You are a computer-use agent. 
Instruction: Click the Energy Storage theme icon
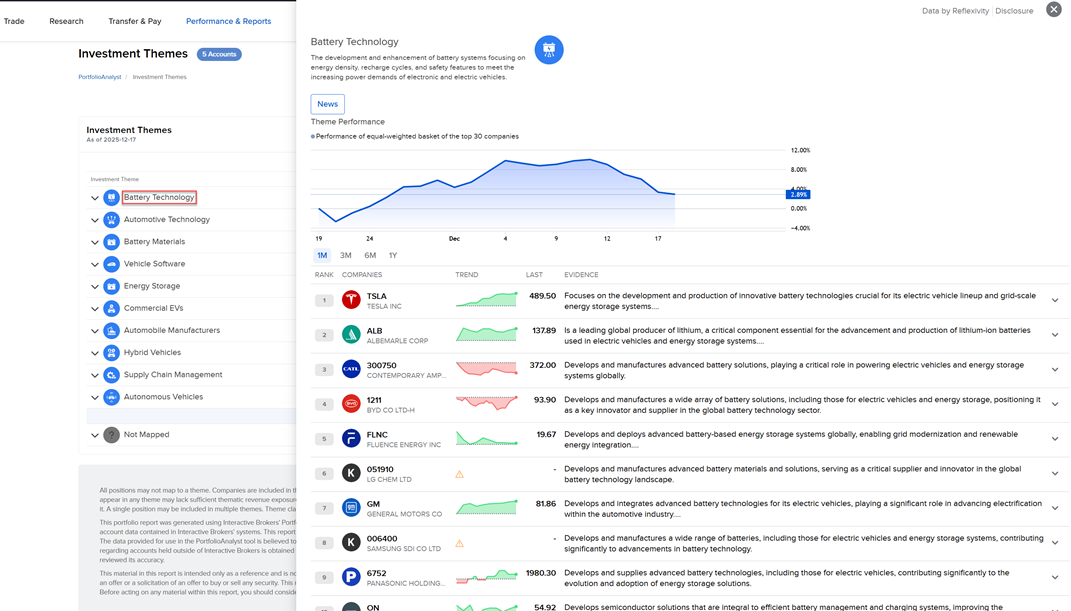(x=112, y=286)
